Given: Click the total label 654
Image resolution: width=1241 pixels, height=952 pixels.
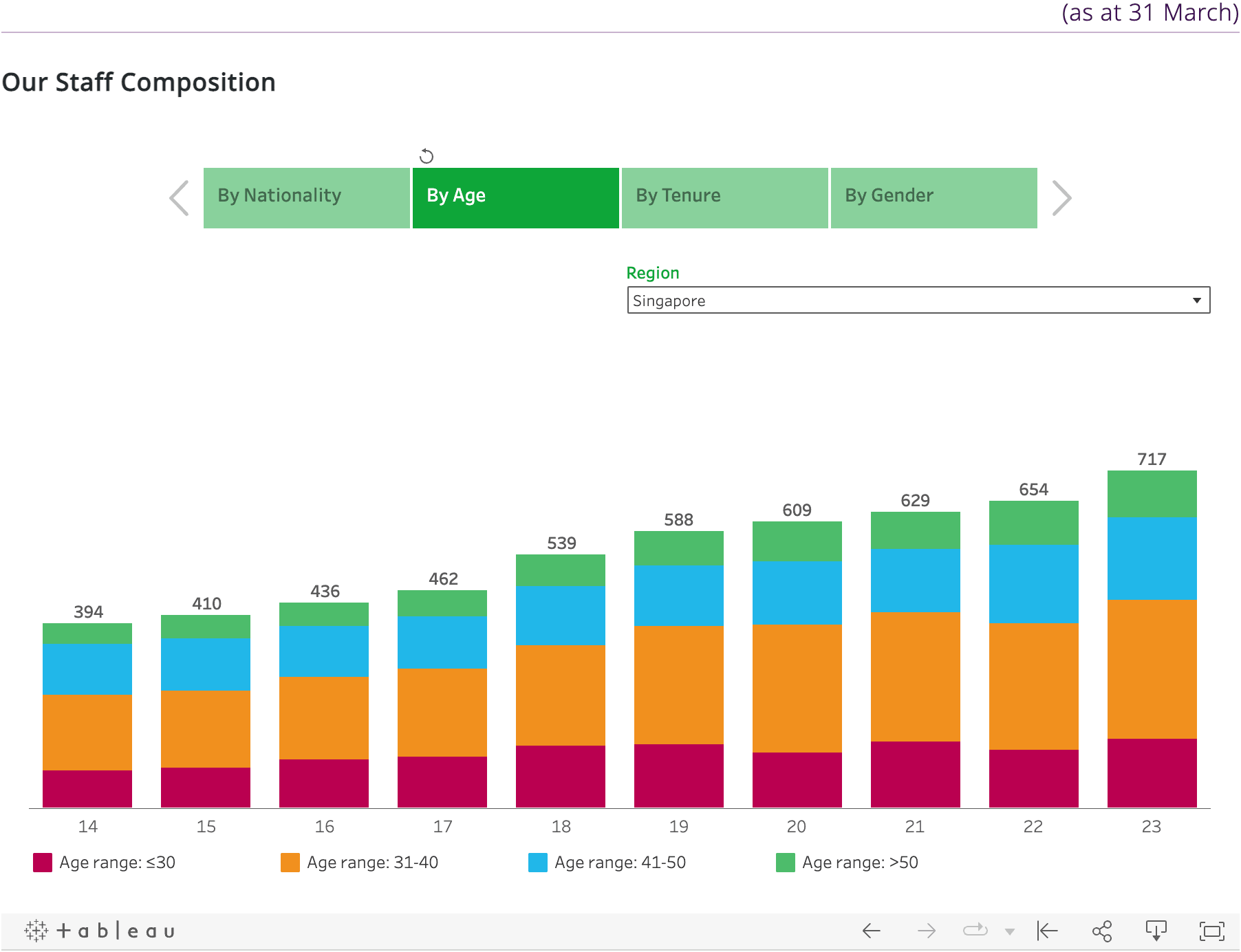Looking at the screenshot, I should [x=1034, y=490].
